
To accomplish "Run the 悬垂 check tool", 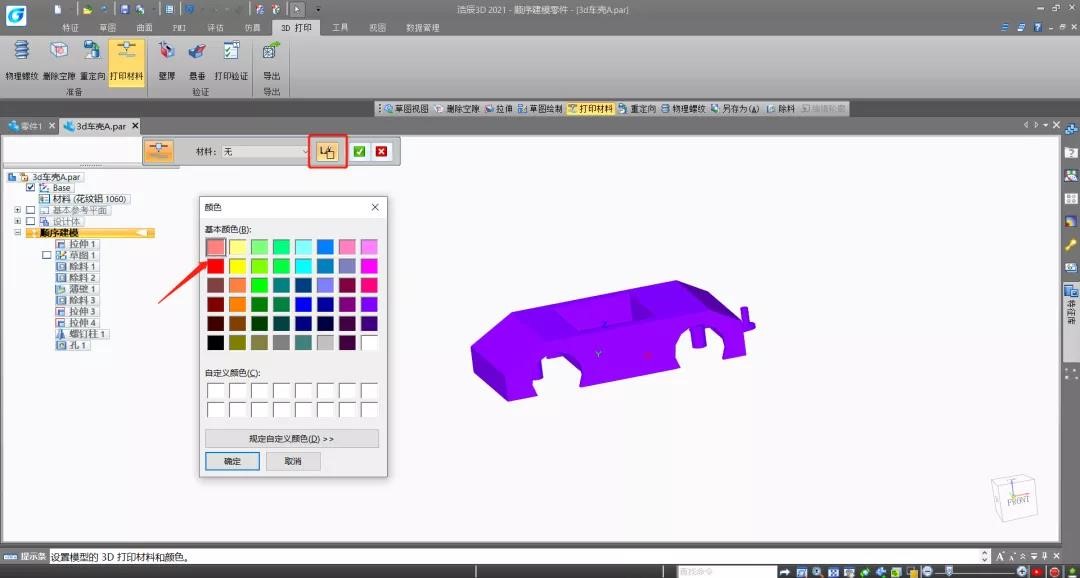I will [197, 61].
